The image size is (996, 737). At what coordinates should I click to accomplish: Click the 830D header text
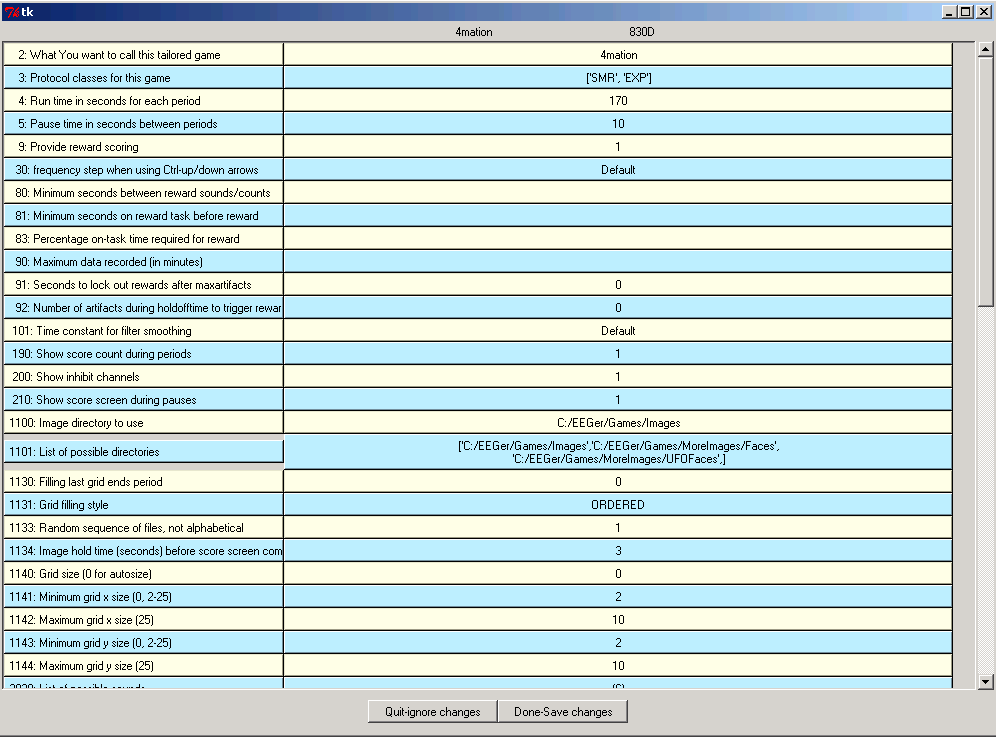coord(642,32)
